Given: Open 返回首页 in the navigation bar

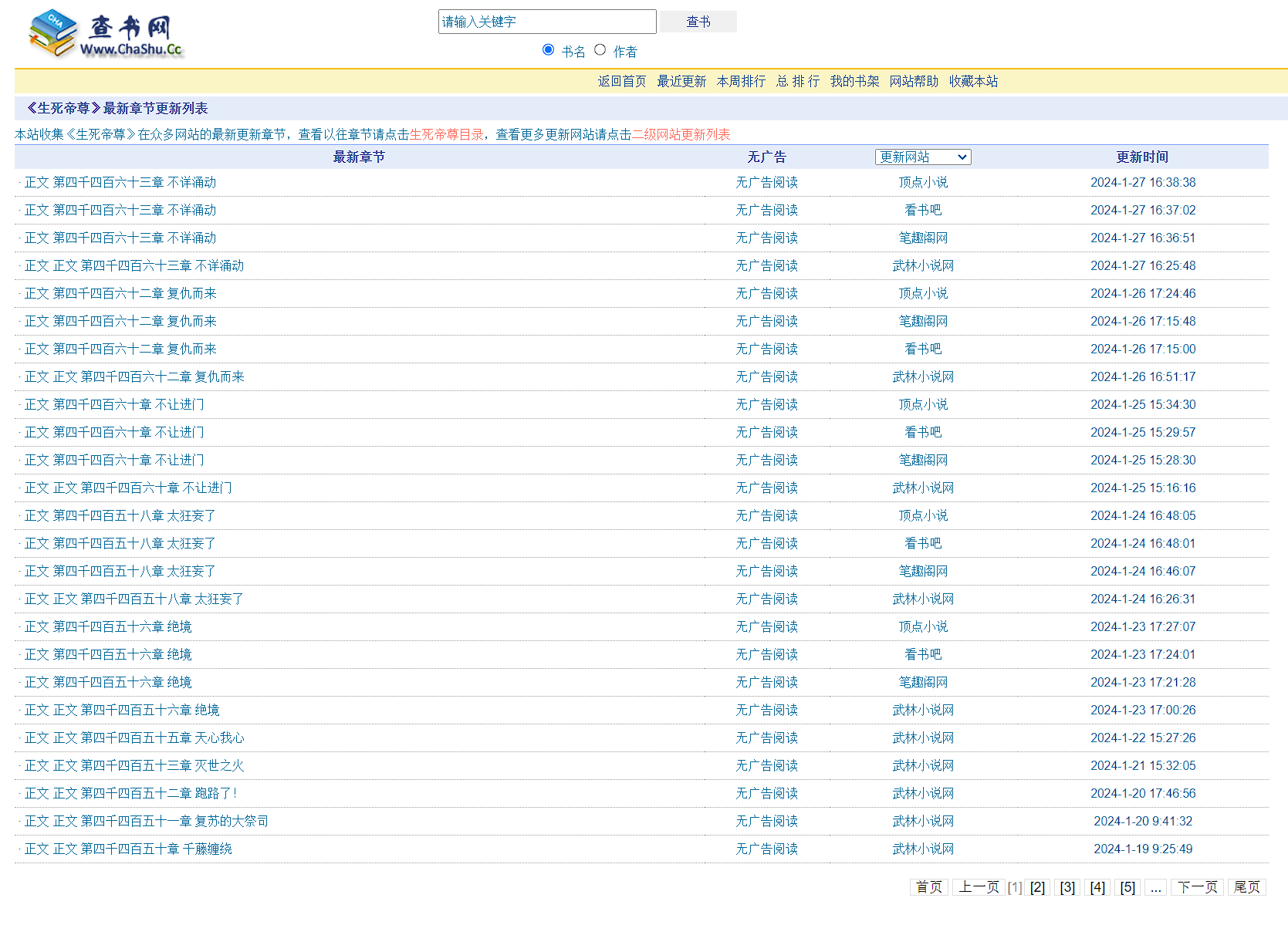Looking at the screenshot, I should (x=621, y=82).
